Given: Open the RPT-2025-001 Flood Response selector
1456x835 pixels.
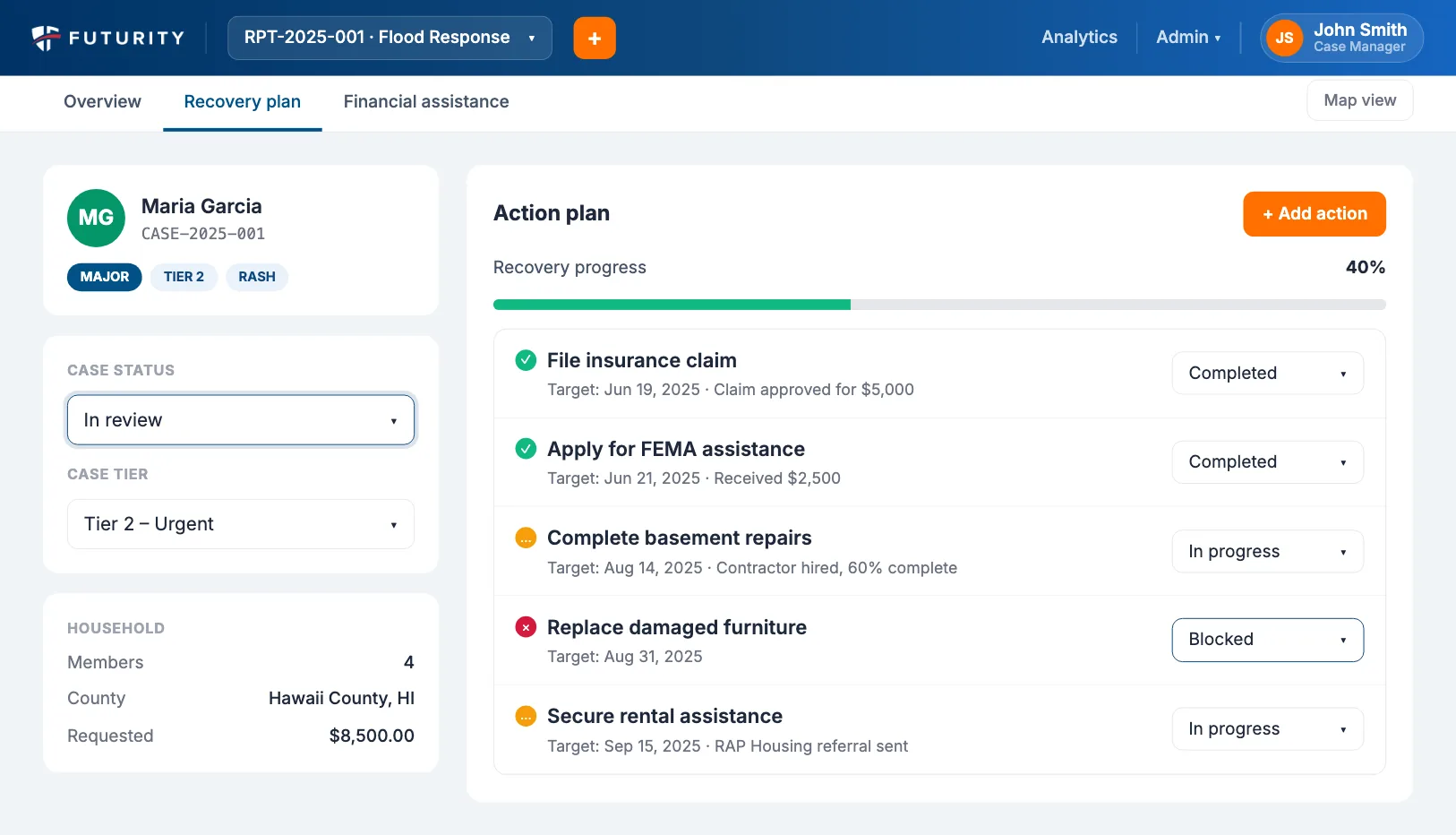Looking at the screenshot, I should tap(390, 38).
